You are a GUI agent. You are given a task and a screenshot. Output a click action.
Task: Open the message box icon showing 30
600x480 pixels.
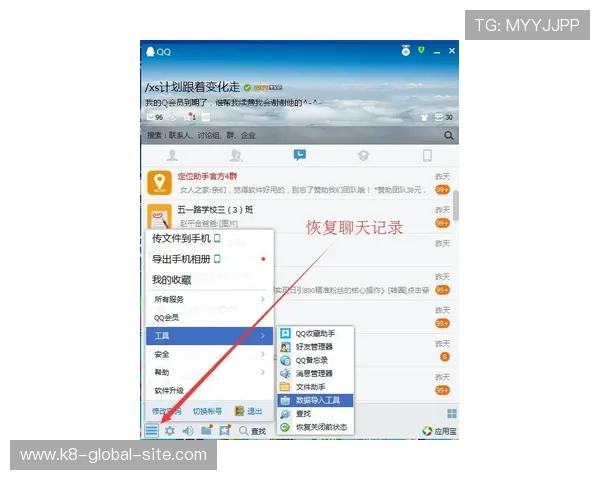pyautogui.click(x=443, y=117)
